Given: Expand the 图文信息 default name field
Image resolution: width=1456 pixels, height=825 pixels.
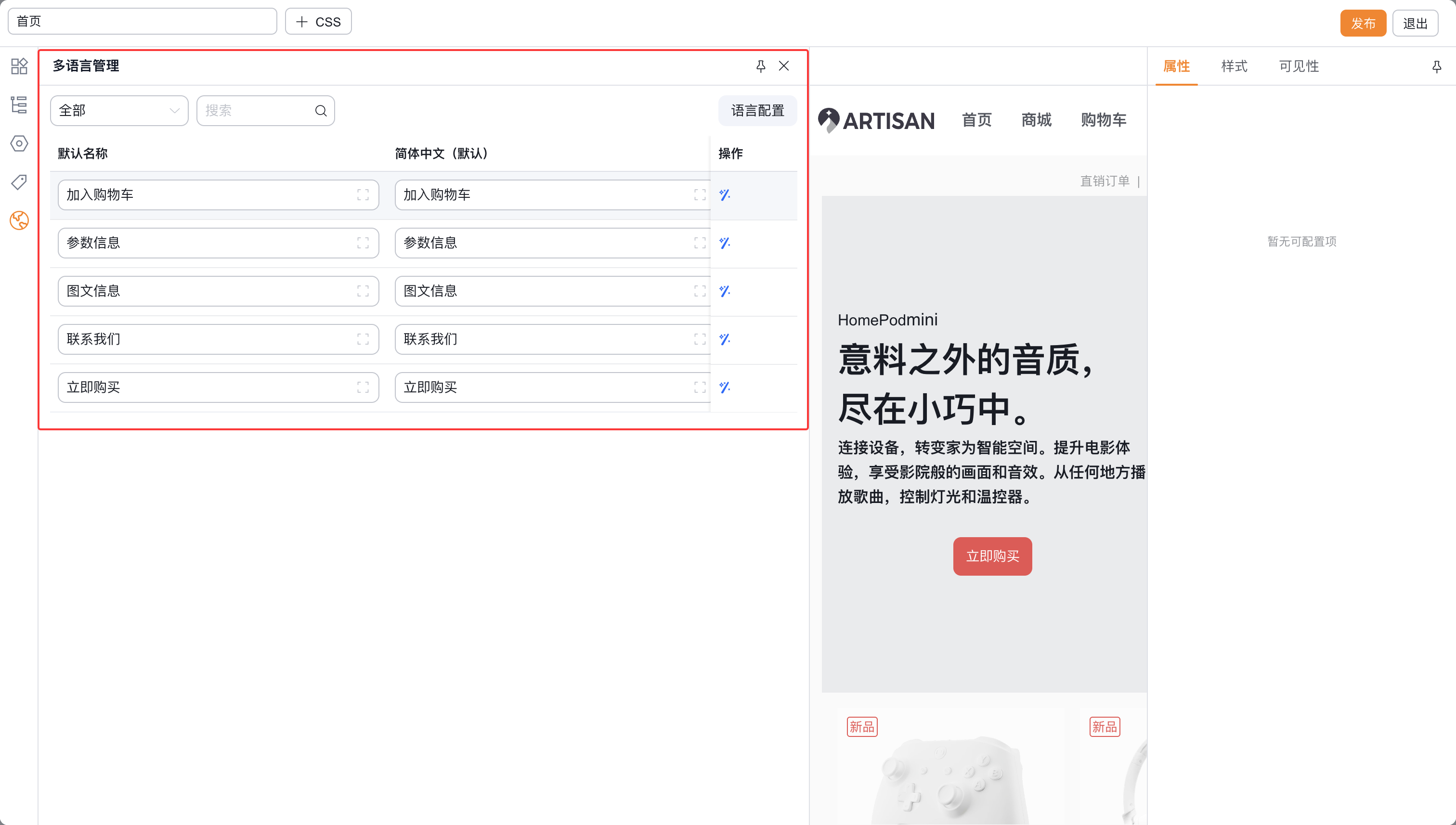Looking at the screenshot, I should 363,291.
